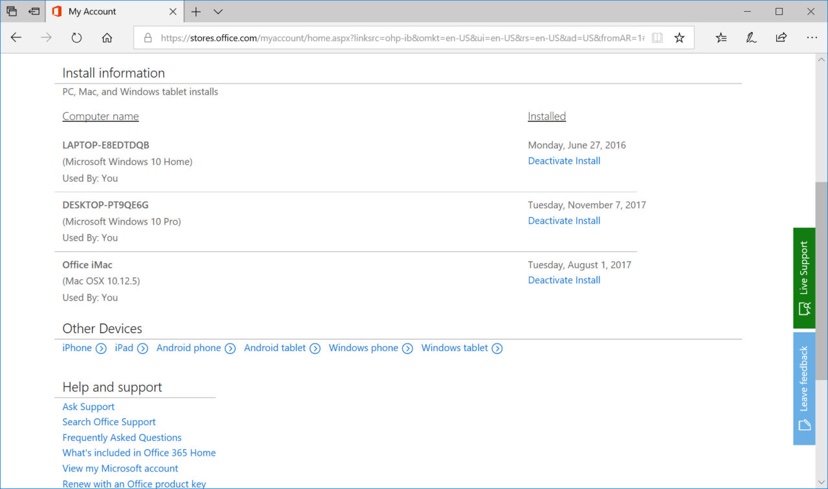Open the Live Support side tab
Image resolution: width=828 pixels, height=489 pixels.
(804, 278)
